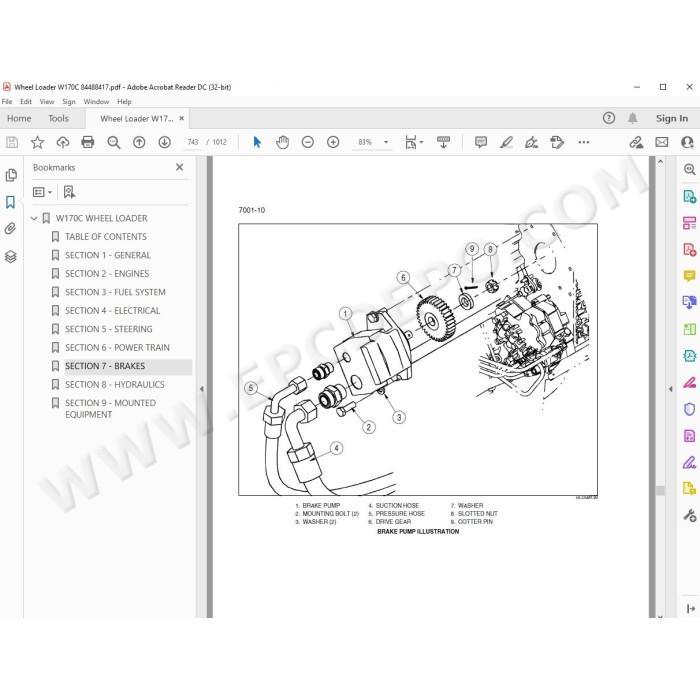Open TABLE OF CONTENTS bookmark

(106, 237)
